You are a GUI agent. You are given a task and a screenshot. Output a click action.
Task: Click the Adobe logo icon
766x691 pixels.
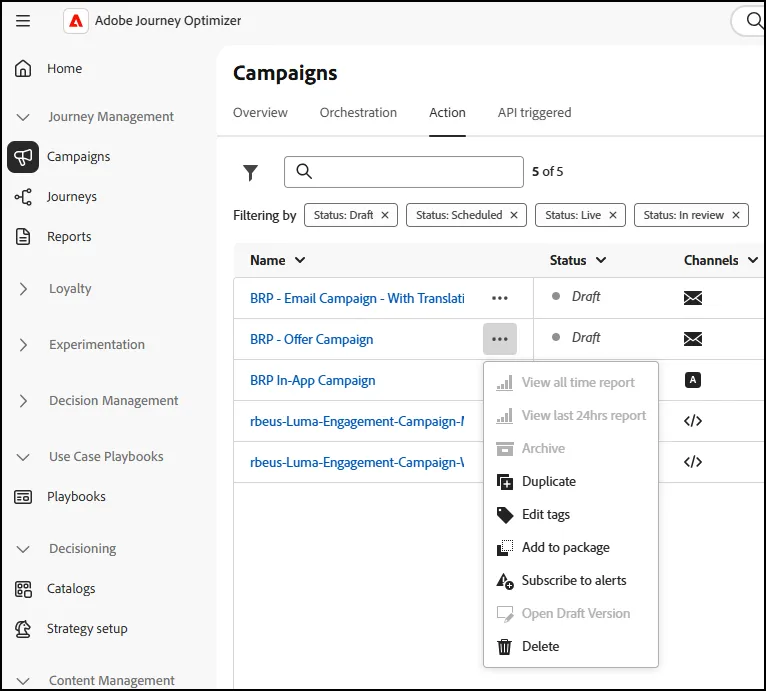76,21
